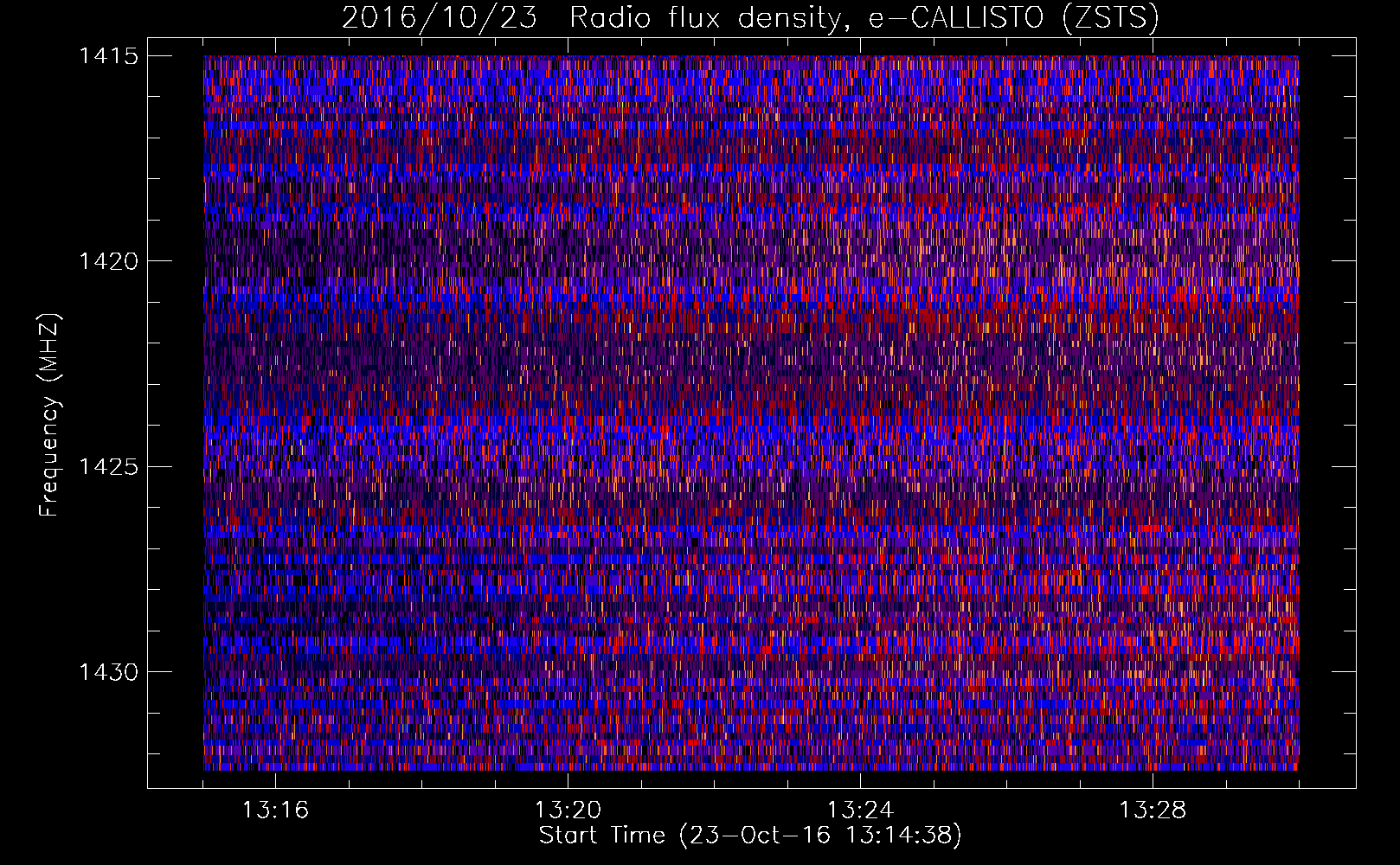Click the 1415 frequency tick label
This screenshot has width=1400, height=865.
click(x=109, y=56)
